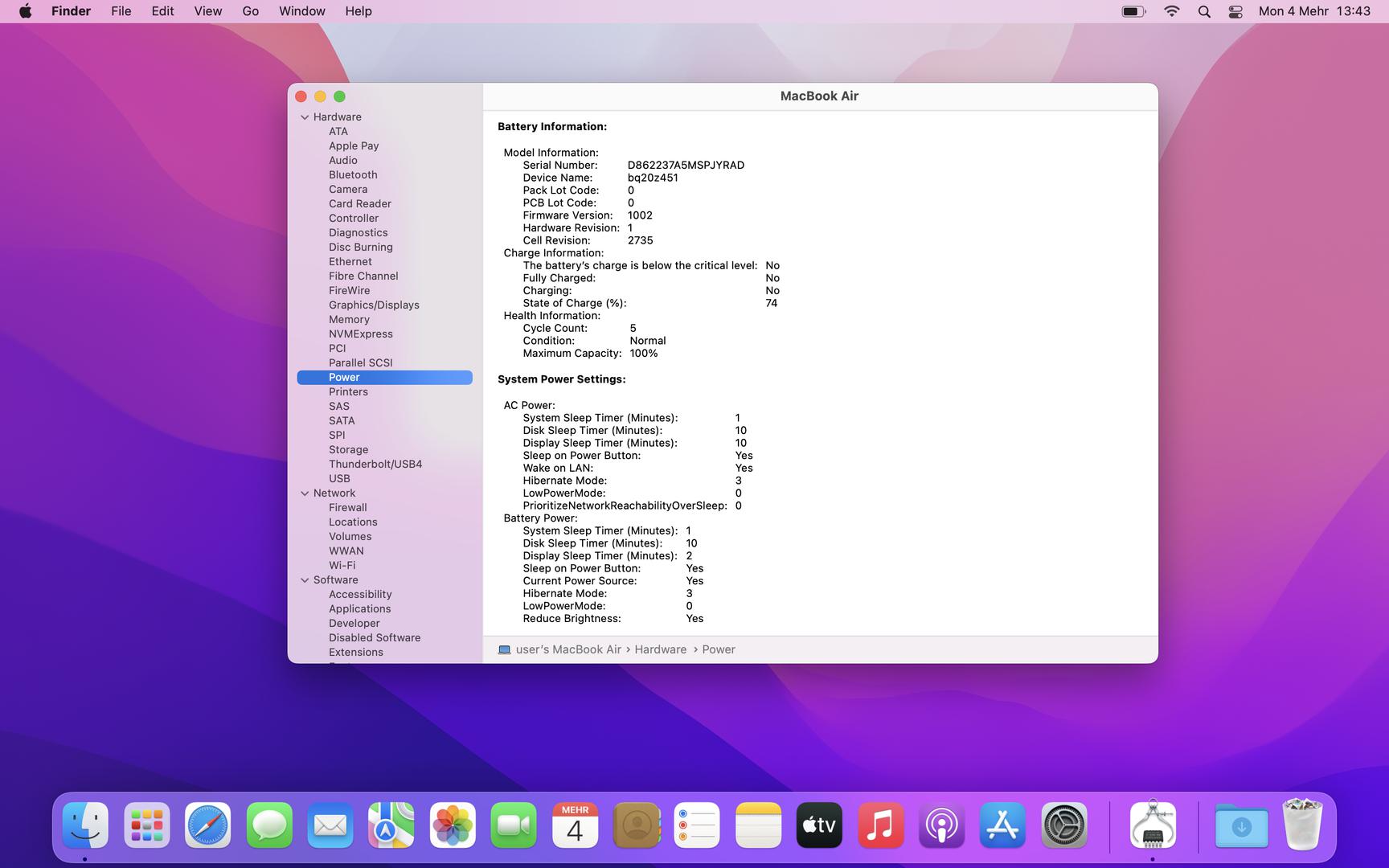Open Control Center in menu bar
The width and height of the screenshot is (1389, 868).
click(1235, 11)
